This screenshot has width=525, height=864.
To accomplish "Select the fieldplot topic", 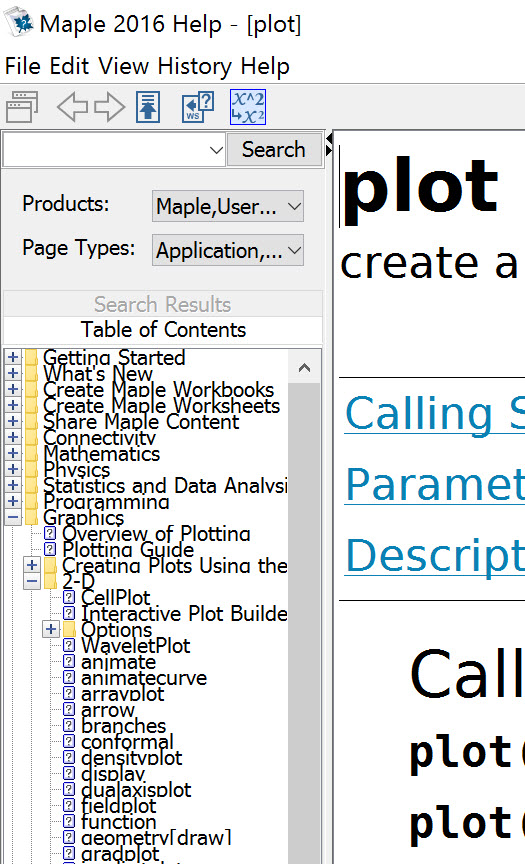I will (118, 805).
